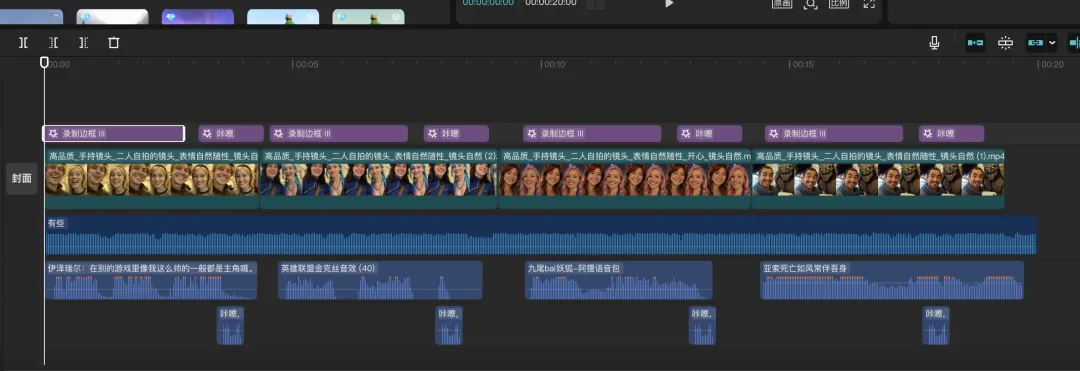Viewport: 1080px width, 371px height.
Task: Open the preview zoom magnifier icon
Action: (811, 3)
